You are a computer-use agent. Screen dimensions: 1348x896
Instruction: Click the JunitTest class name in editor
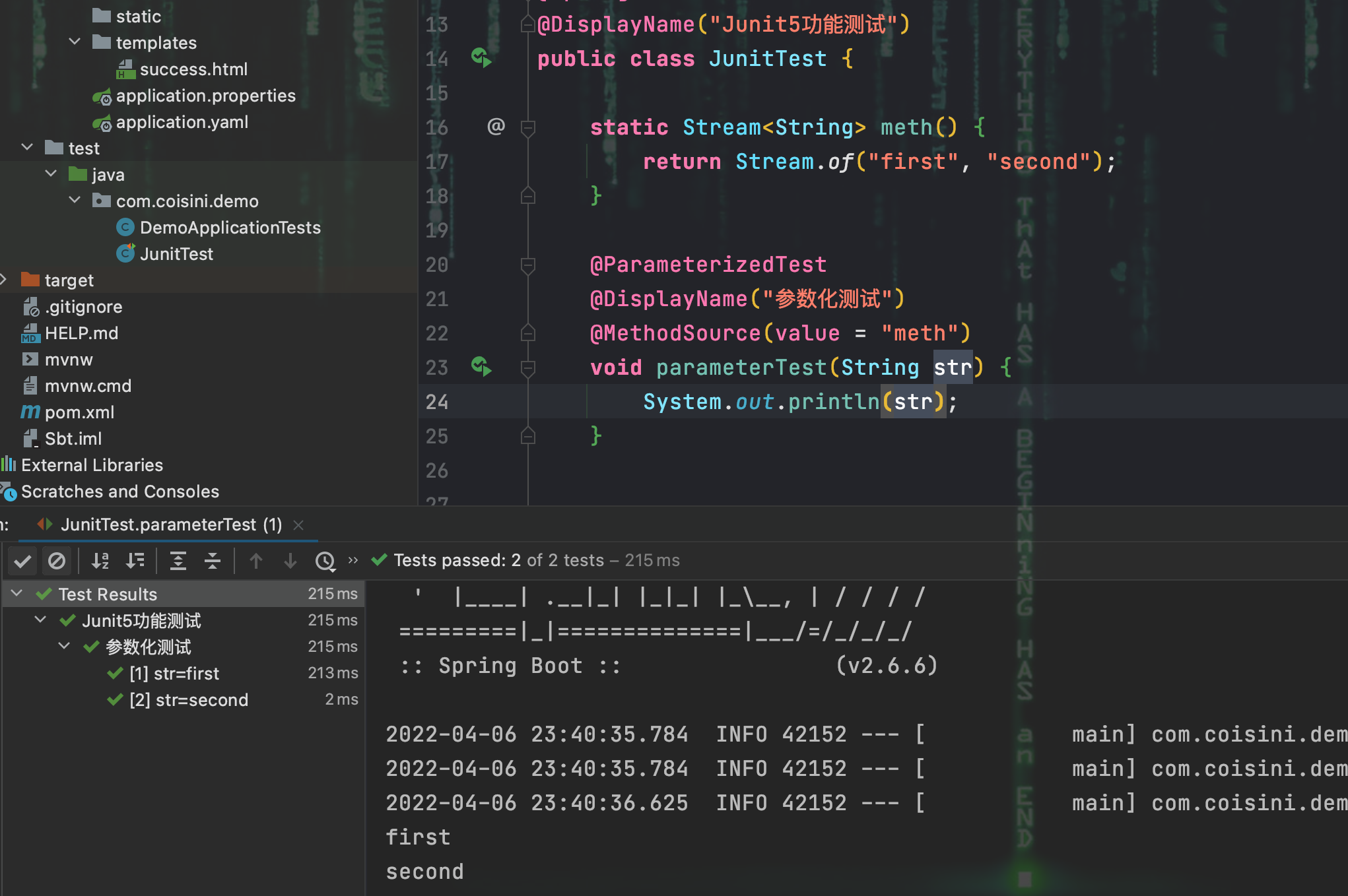pos(768,59)
